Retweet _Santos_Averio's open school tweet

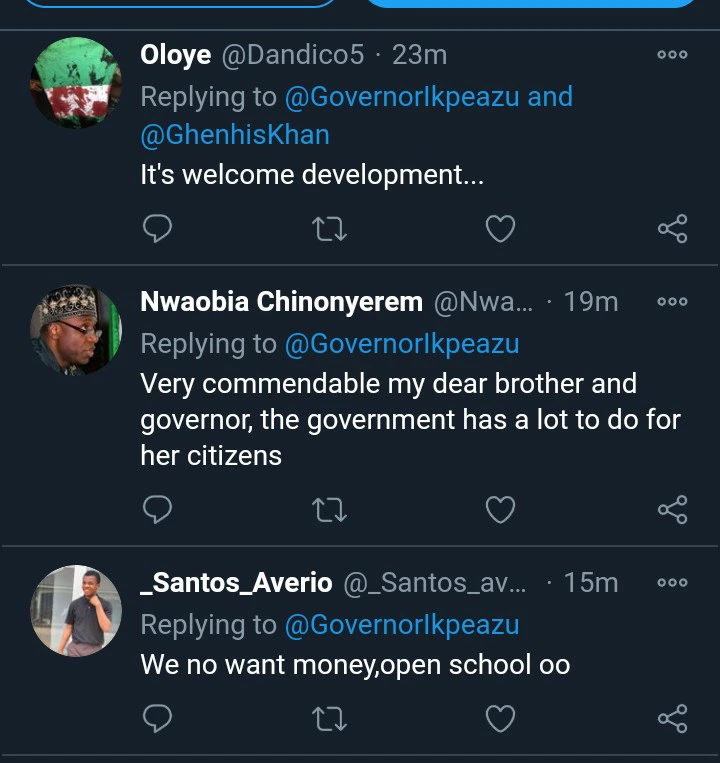pyautogui.click(x=329, y=718)
